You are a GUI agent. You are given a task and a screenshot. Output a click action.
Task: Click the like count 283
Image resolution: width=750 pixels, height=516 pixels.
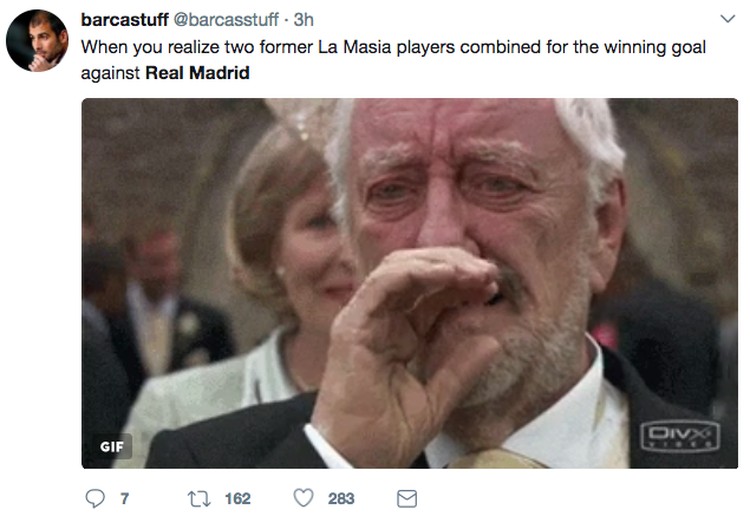(341, 498)
